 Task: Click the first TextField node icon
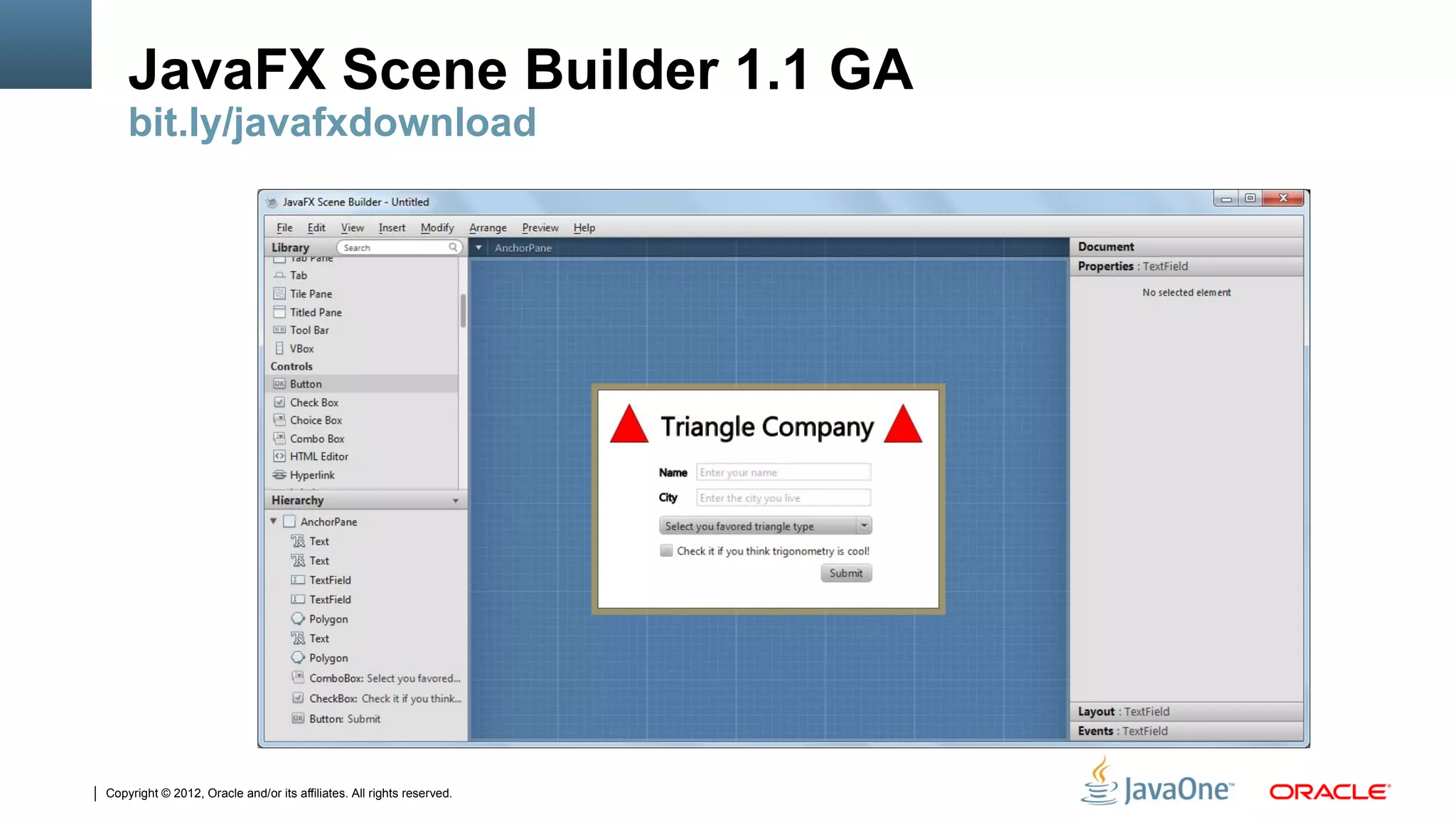[x=298, y=580]
